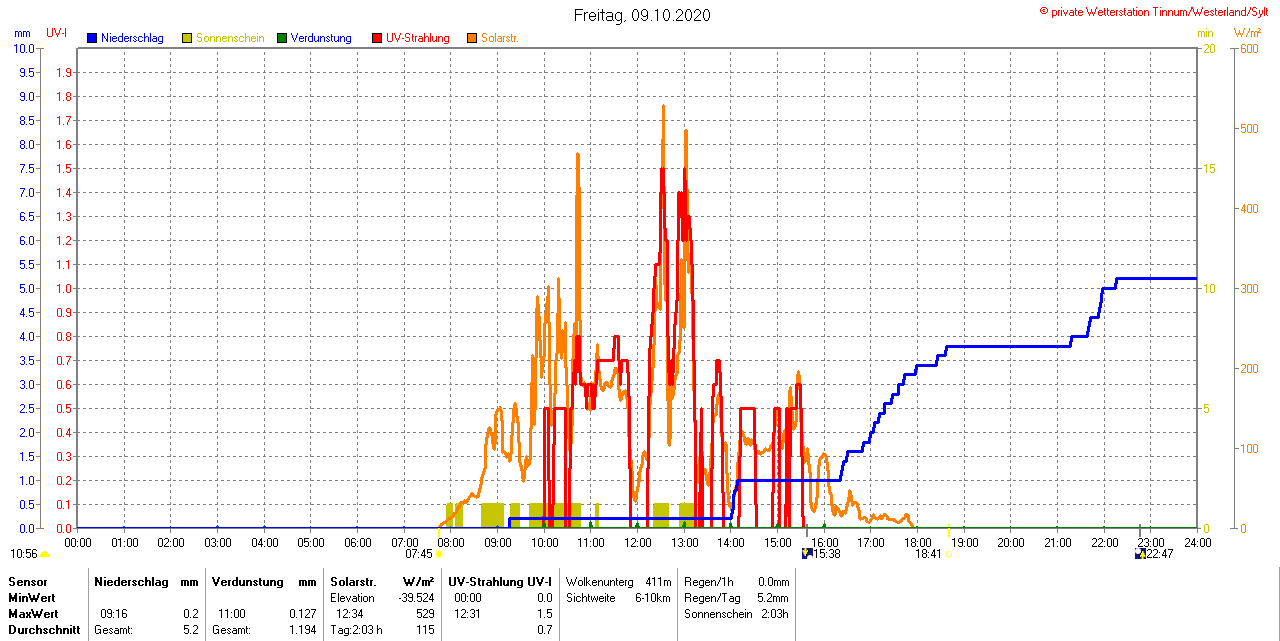
Task: Click the red UV-Strahlung legend swatch
Action: point(377,38)
